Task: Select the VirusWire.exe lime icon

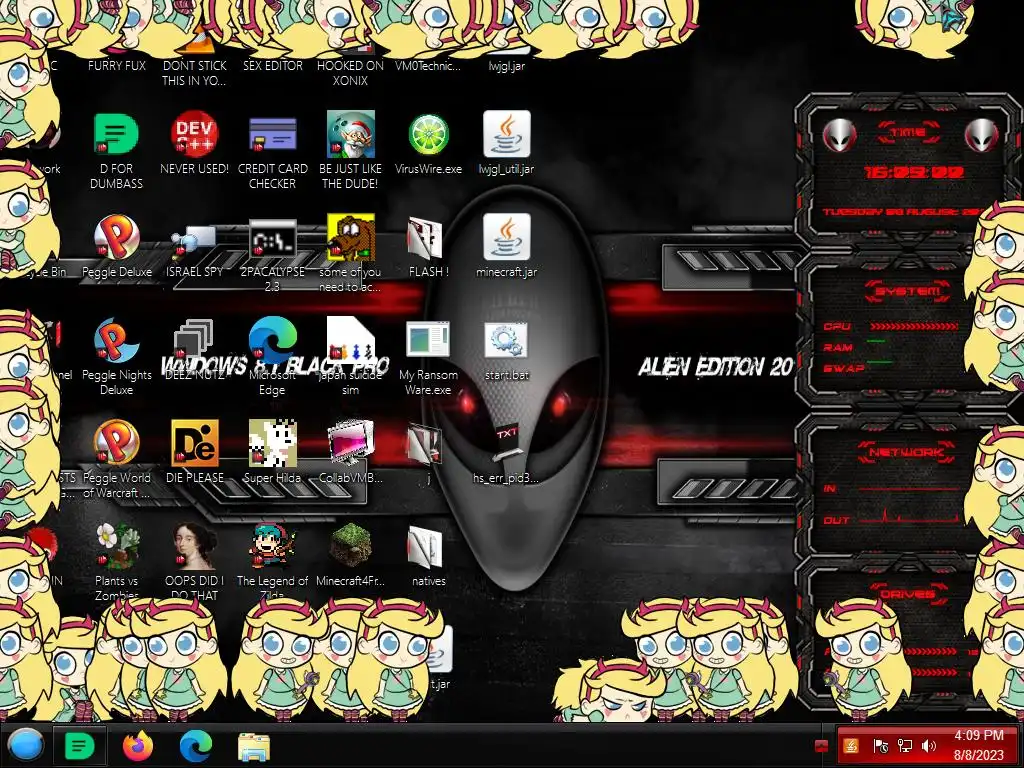Action: (x=428, y=135)
